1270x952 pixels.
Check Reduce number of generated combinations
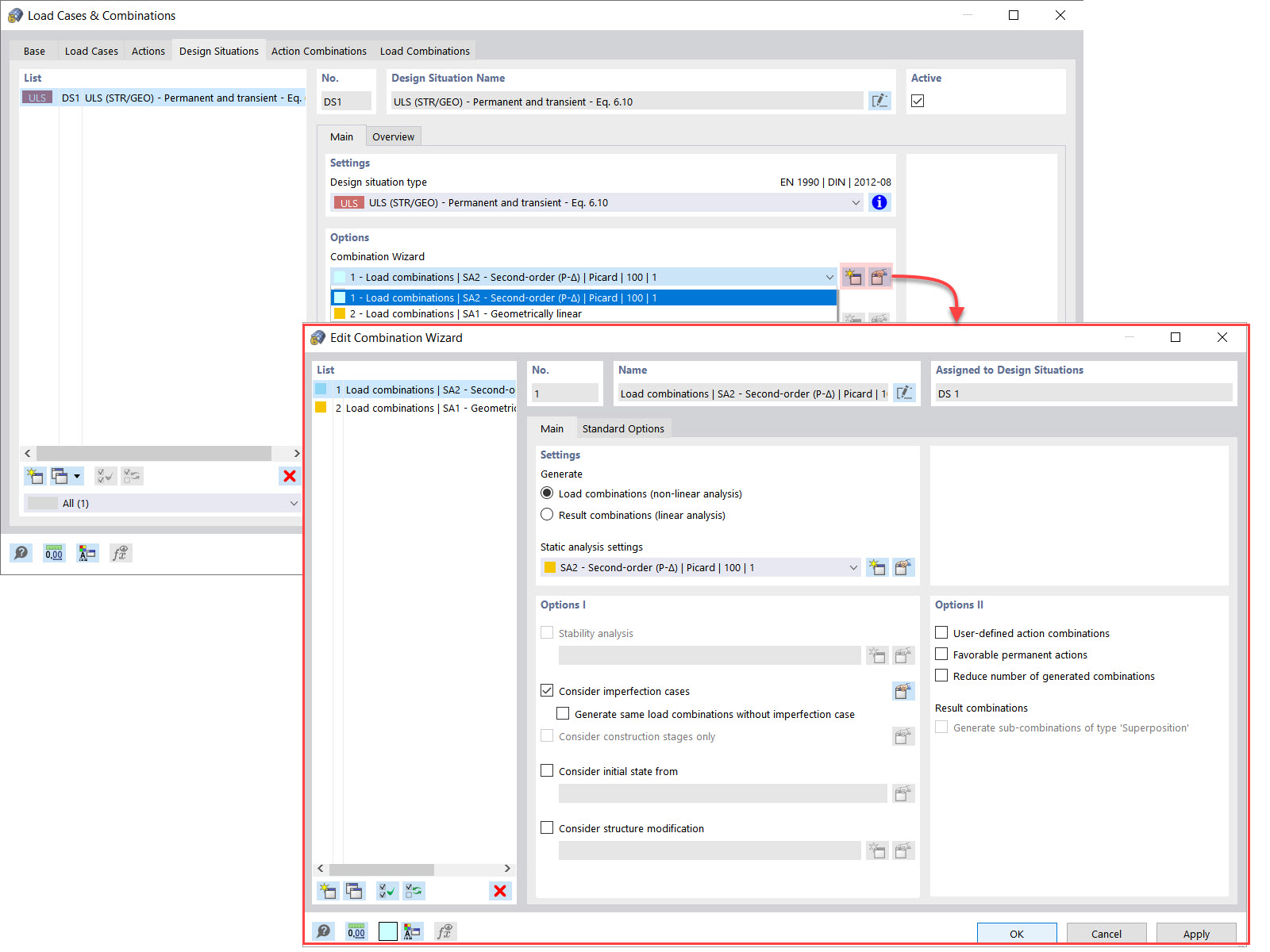pos(941,675)
